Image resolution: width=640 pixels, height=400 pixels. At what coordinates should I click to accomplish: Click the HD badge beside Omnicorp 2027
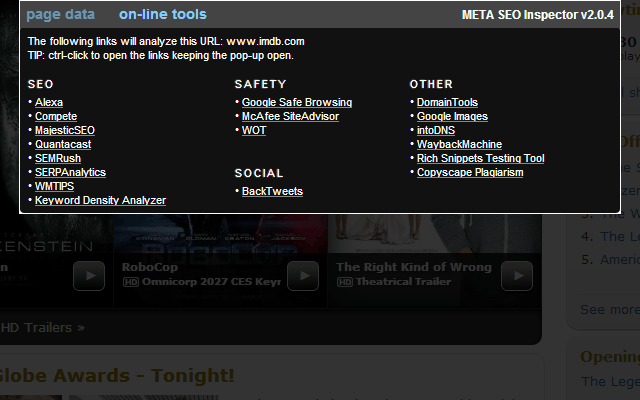[131, 282]
